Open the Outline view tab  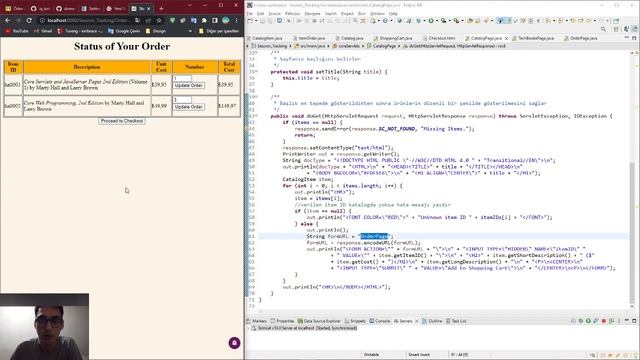[433, 321]
